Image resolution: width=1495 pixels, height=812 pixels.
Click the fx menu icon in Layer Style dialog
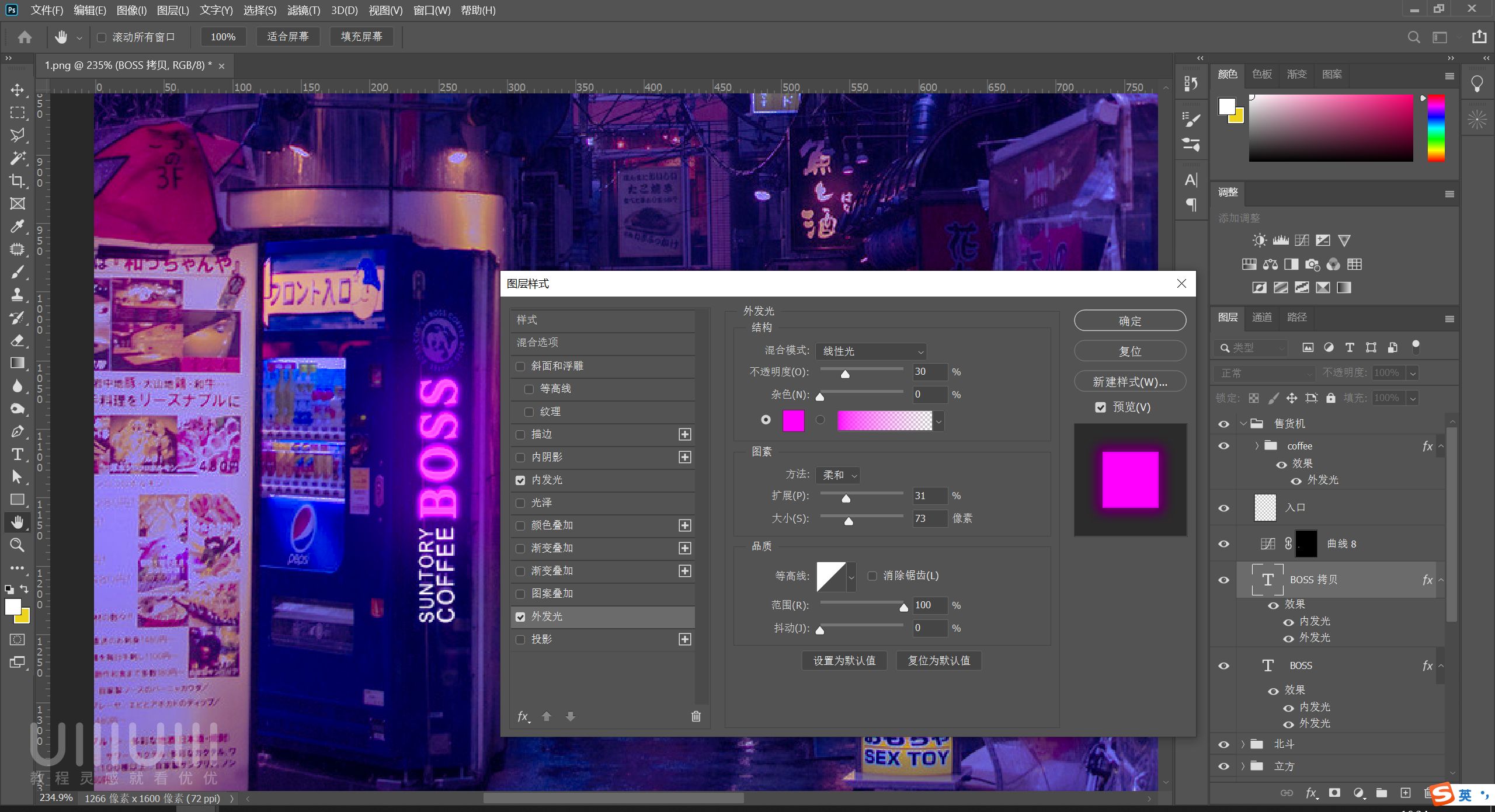point(524,716)
